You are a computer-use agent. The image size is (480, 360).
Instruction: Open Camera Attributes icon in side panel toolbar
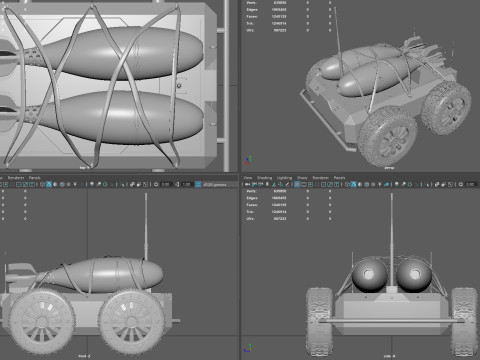[261, 184]
